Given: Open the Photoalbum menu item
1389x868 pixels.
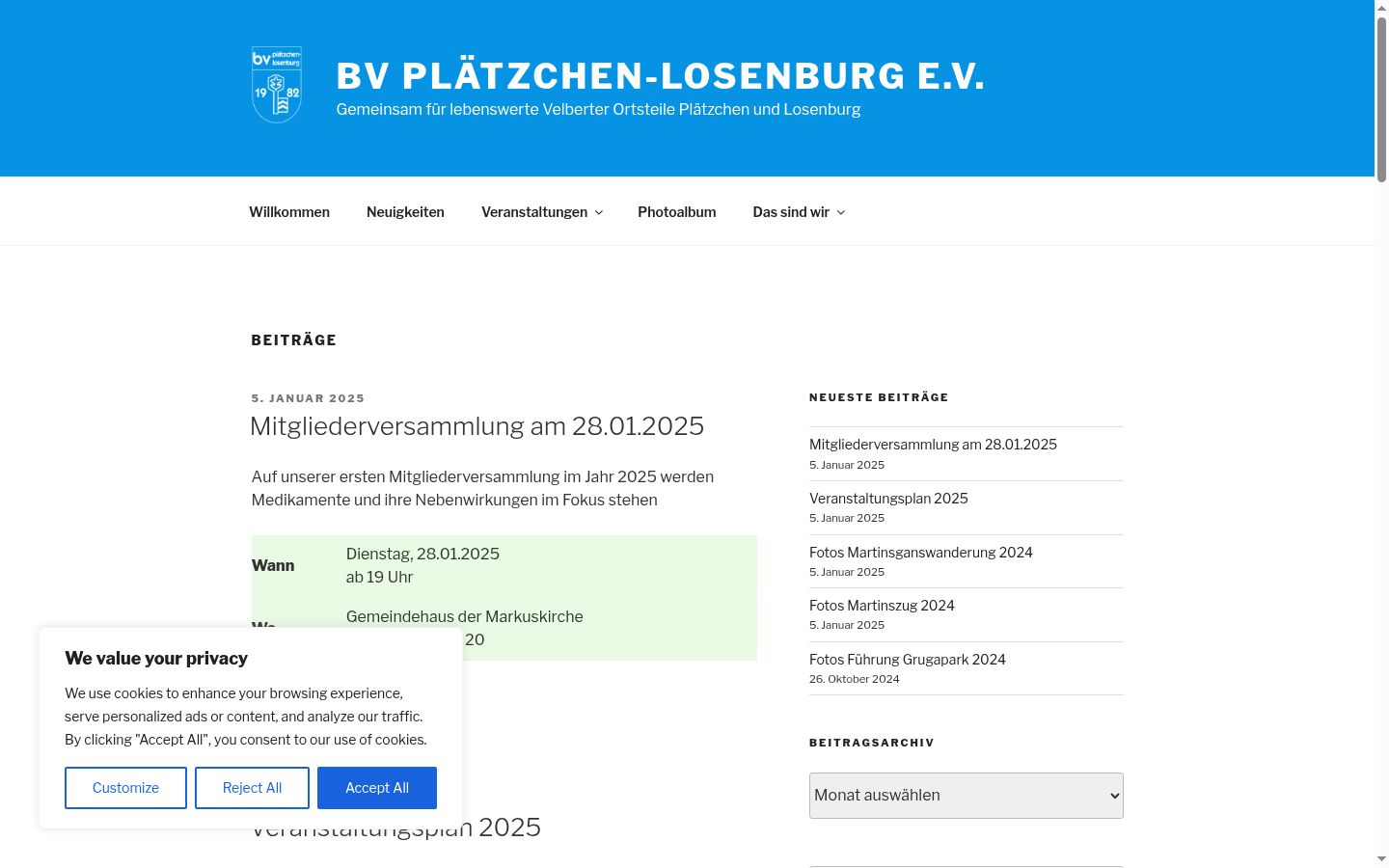Looking at the screenshot, I should (x=677, y=212).
